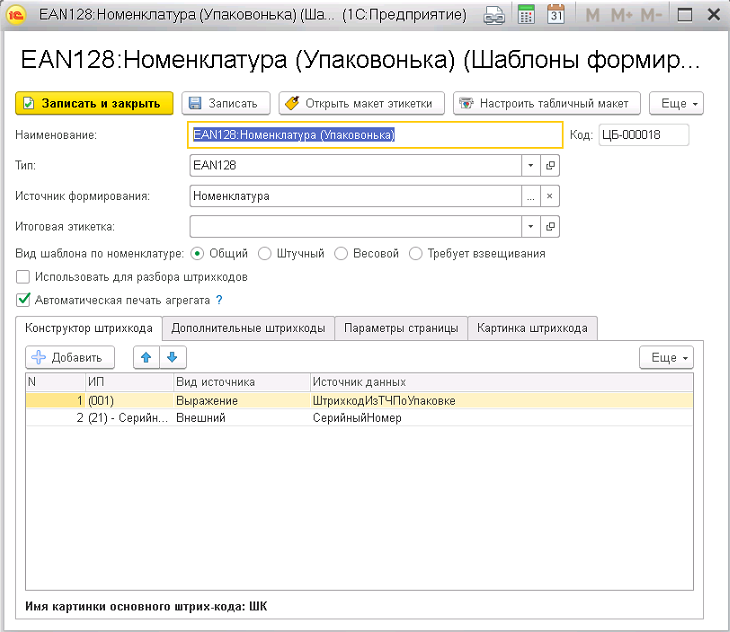This screenshot has height=632, width=730.
Task: Click the Источник формирования select ellipsis button
Action: [x=531, y=196]
